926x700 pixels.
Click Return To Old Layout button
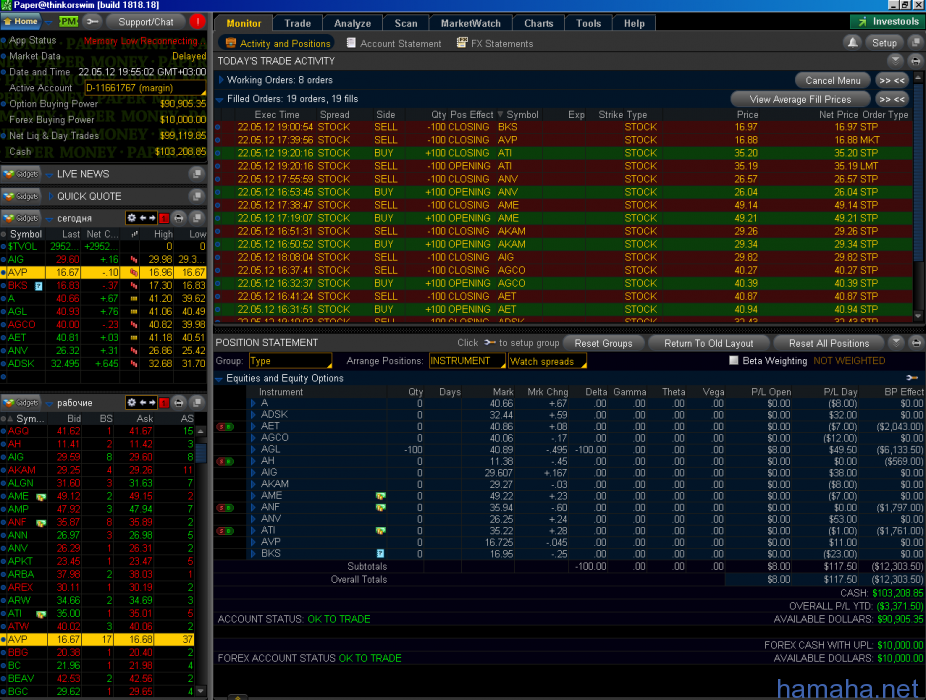pyautogui.click(x=708, y=343)
